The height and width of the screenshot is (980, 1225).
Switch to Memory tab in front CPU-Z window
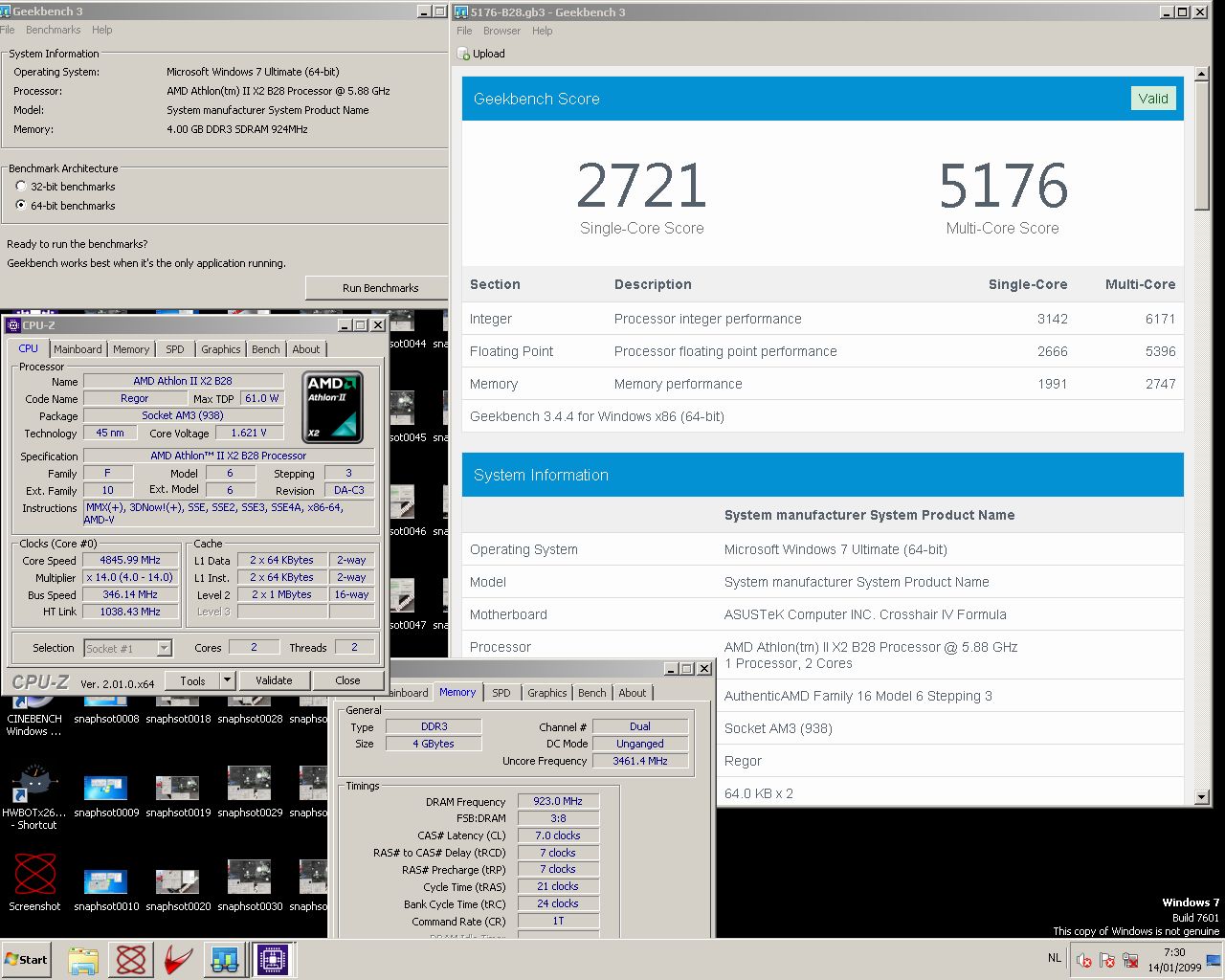click(x=131, y=349)
